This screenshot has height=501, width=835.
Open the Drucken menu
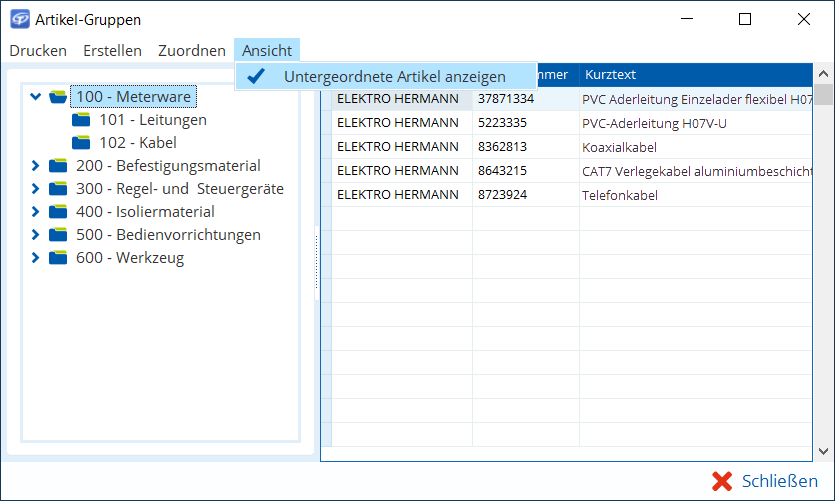pos(38,50)
